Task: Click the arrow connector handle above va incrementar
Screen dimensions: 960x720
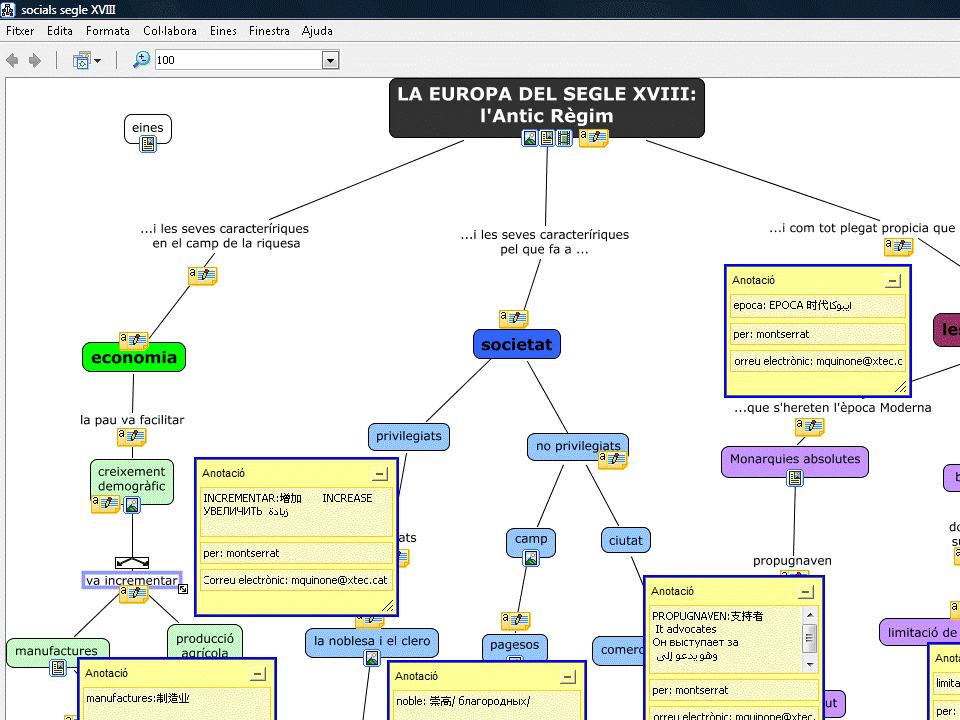Action: [x=132, y=562]
